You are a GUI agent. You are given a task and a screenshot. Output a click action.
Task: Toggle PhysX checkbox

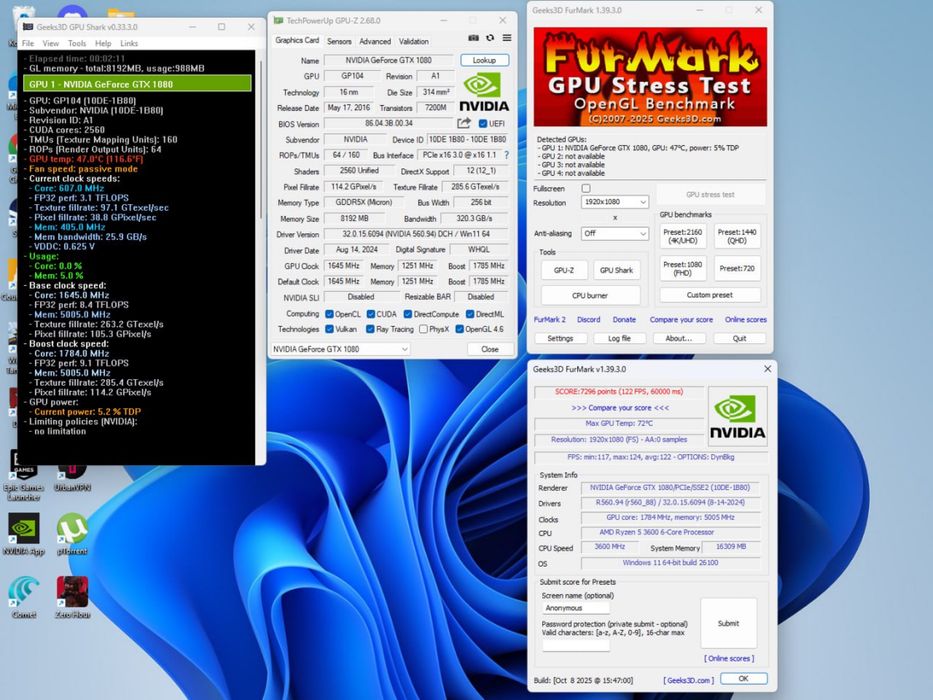(423, 329)
